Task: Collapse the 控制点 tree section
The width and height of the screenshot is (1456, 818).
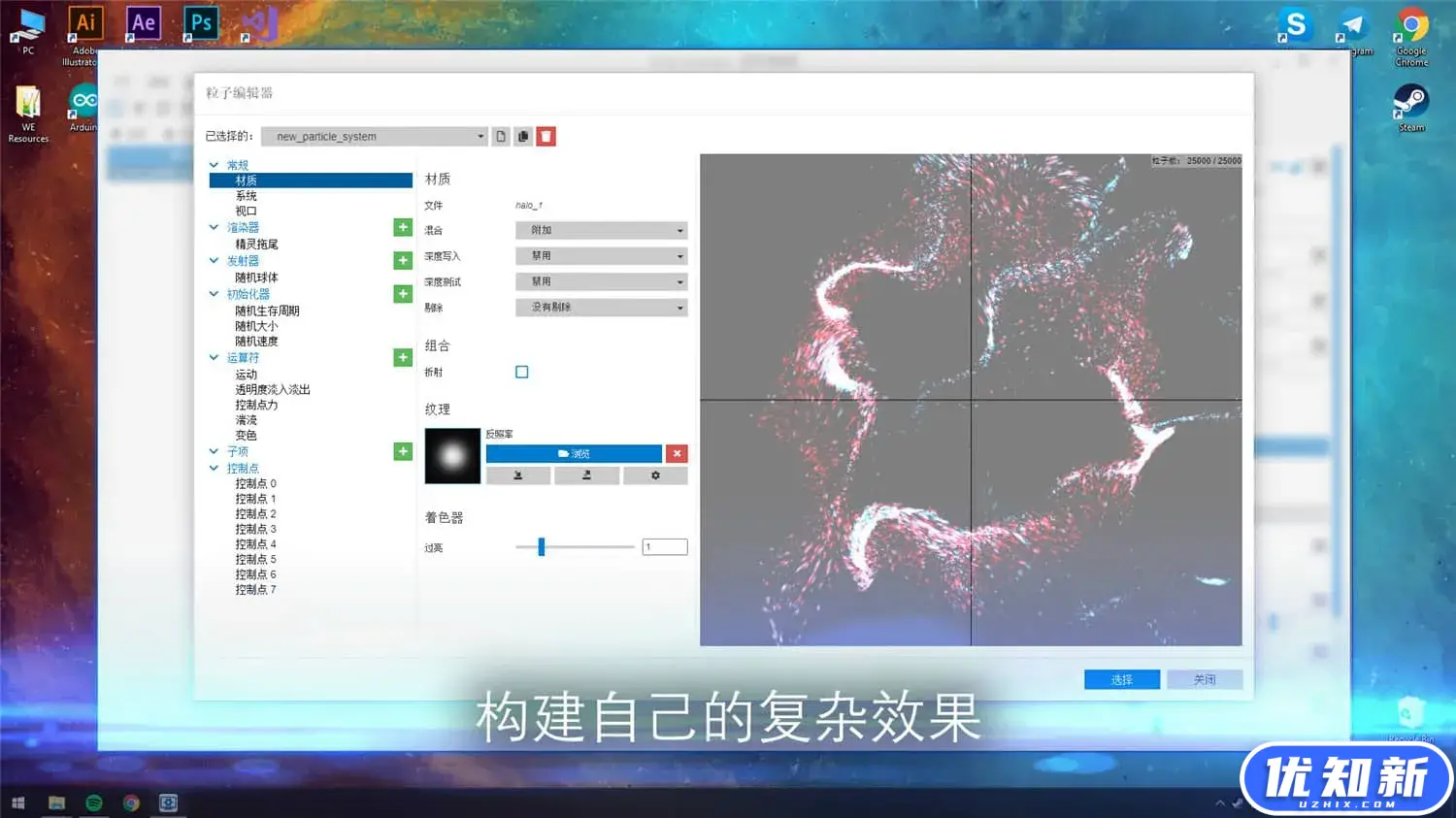Action: (x=215, y=468)
